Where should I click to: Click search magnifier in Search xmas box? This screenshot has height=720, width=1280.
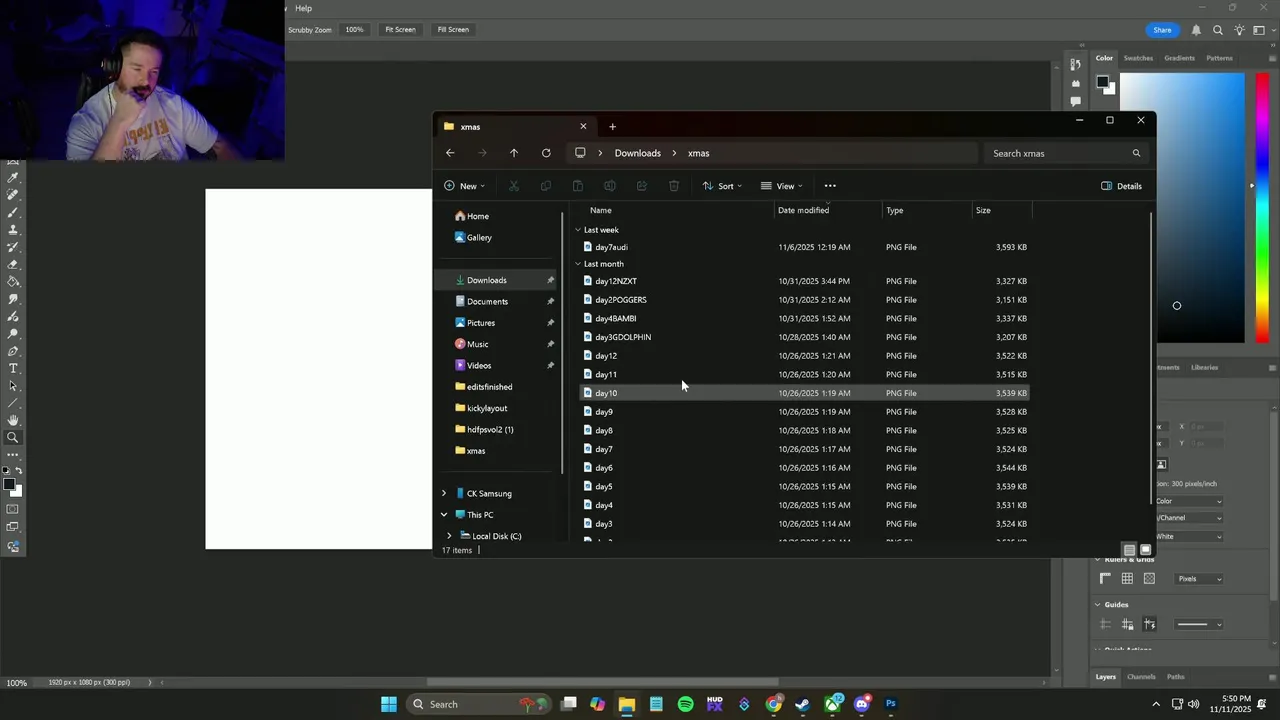pos(1136,153)
